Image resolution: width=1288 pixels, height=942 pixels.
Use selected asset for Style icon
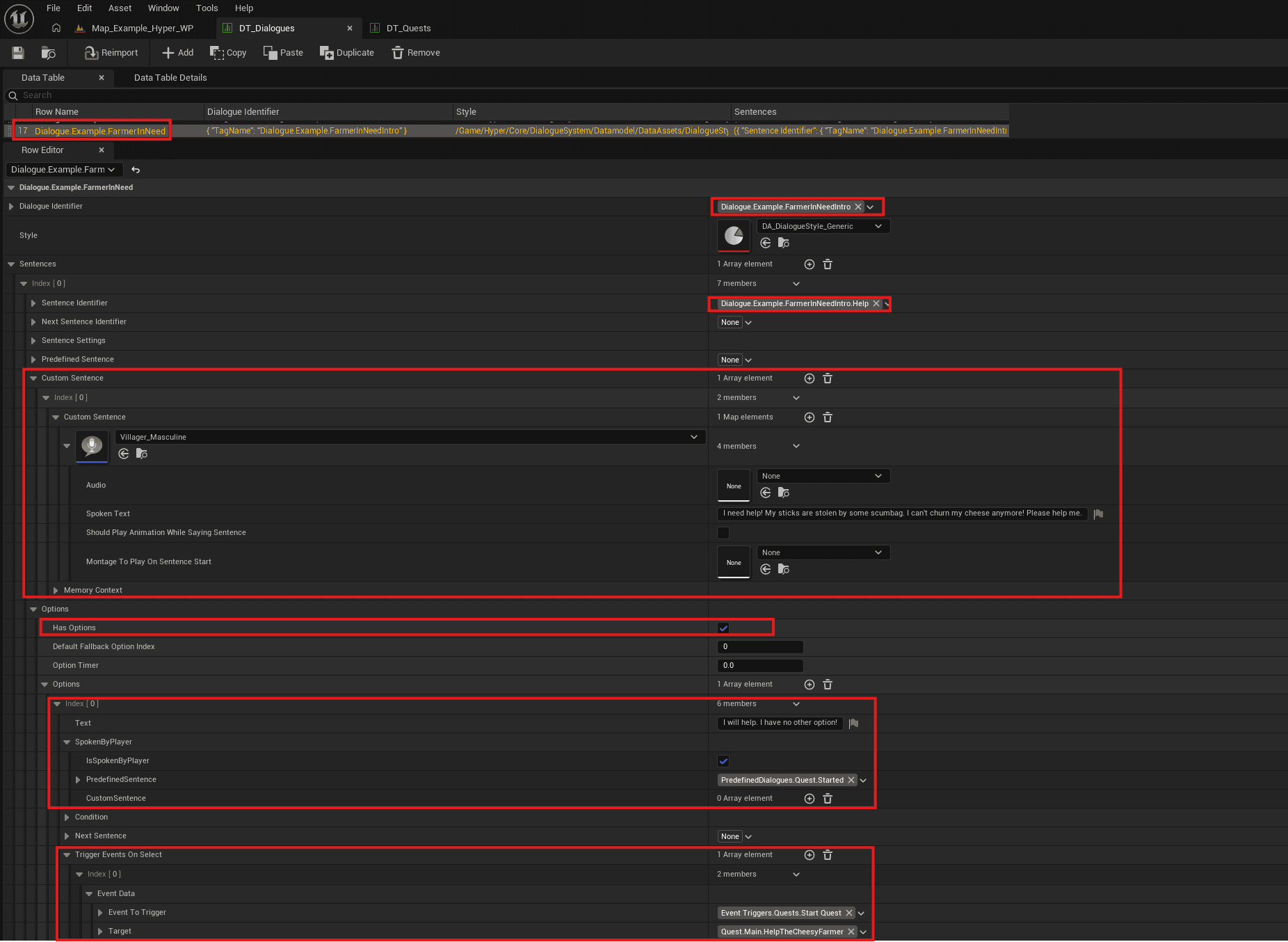pos(766,243)
